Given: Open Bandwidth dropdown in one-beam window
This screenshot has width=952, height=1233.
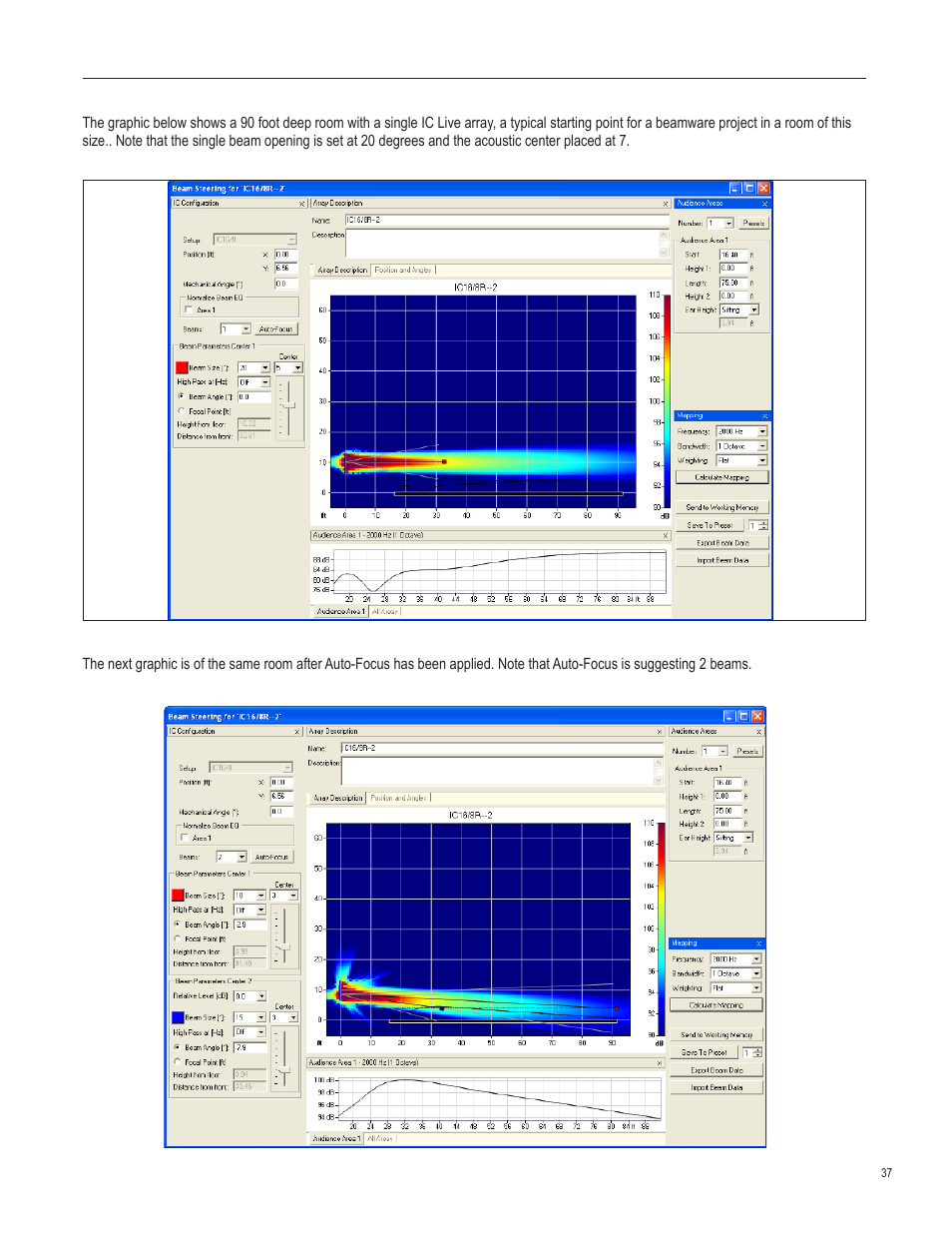Looking at the screenshot, I should [x=762, y=446].
